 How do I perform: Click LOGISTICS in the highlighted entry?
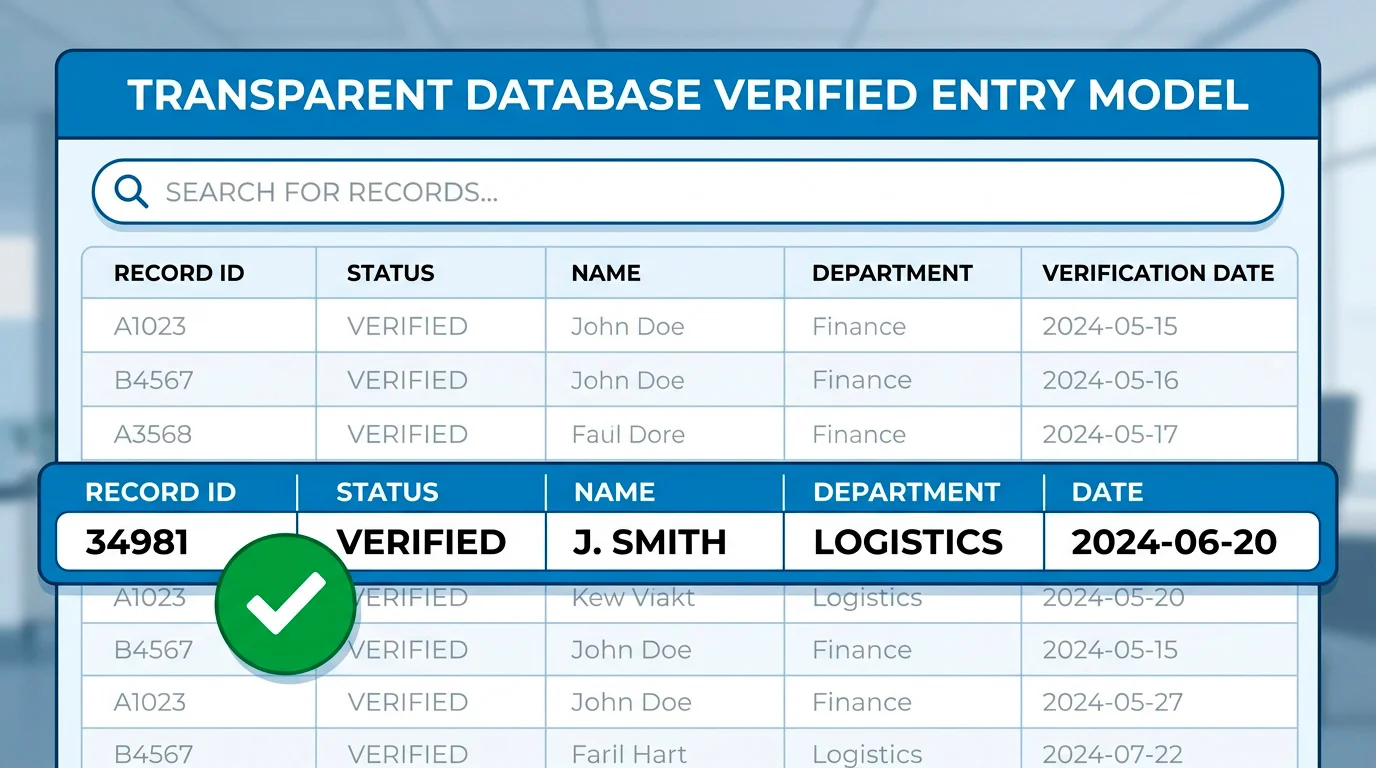pyautogui.click(x=908, y=542)
